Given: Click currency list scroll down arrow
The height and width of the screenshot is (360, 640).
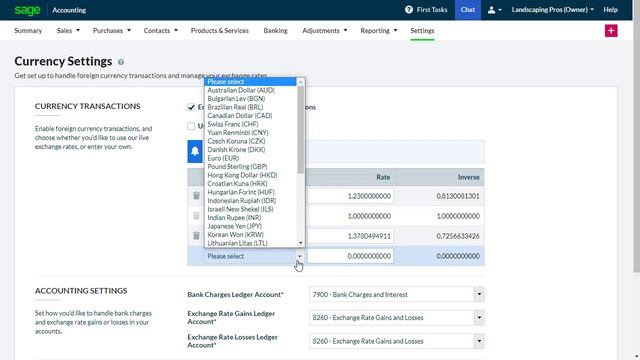Looking at the screenshot, I should coord(301,243).
